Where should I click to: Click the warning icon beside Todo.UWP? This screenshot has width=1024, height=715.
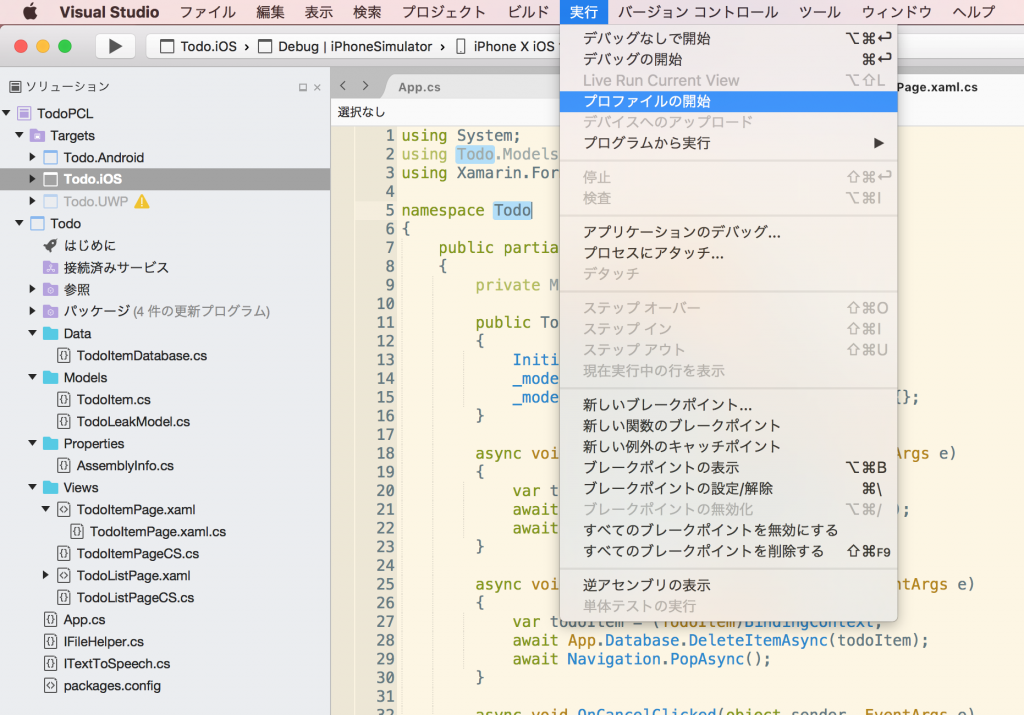pos(142,201)
